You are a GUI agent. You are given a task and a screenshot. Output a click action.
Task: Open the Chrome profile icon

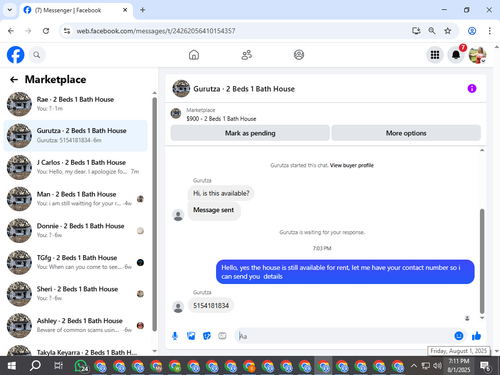(472, 31)
